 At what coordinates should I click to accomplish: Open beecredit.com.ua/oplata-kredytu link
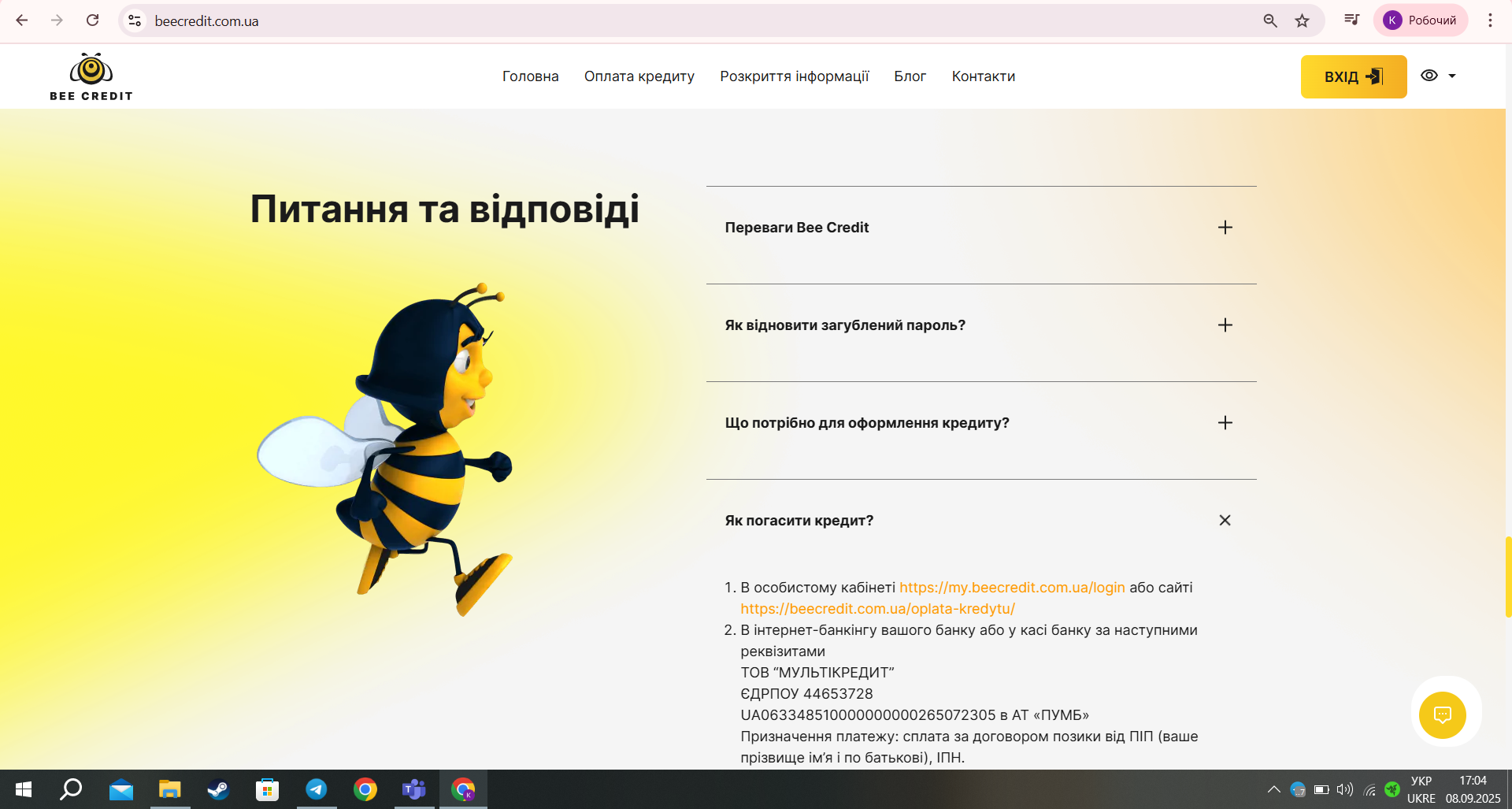coord(877,609)
